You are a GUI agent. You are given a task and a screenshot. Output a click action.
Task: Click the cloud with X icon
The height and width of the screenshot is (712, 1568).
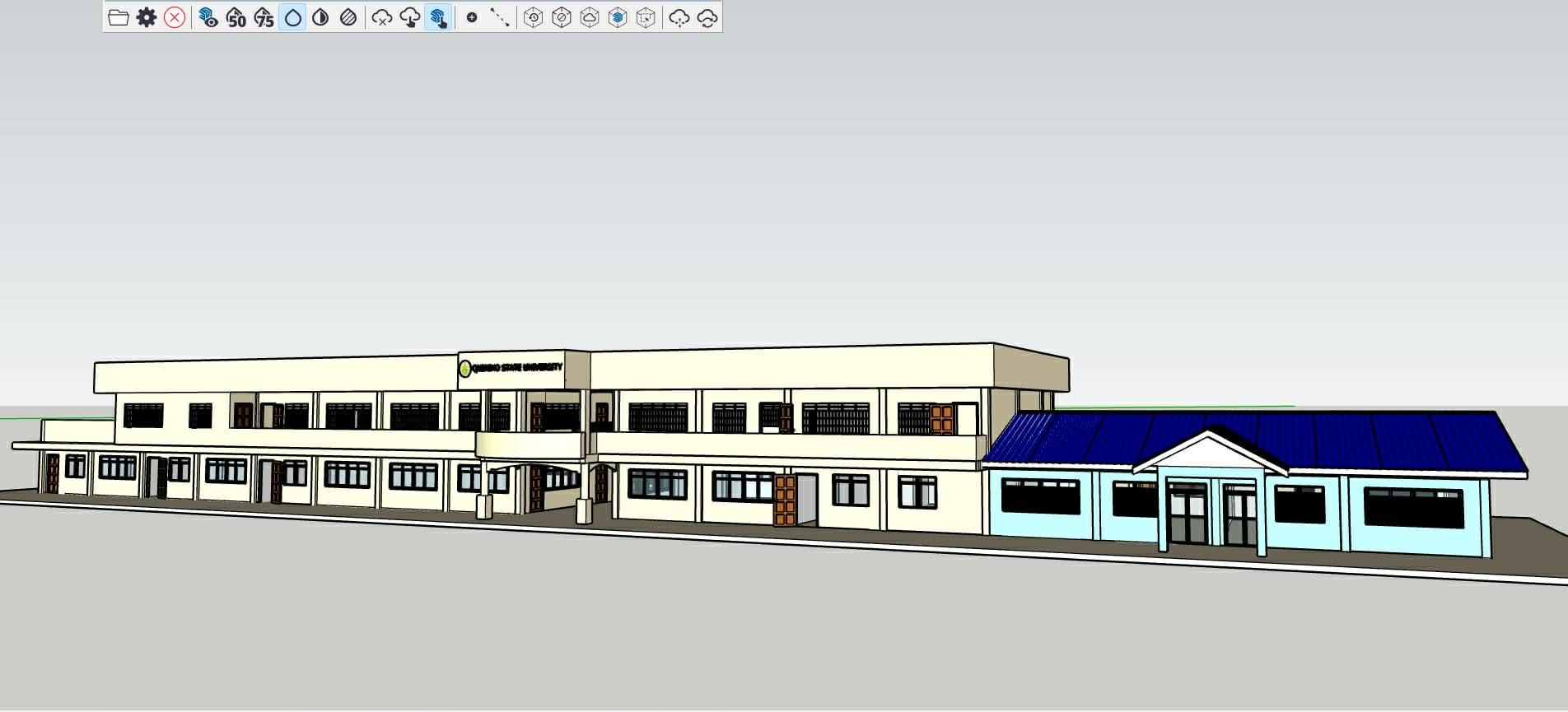click(x=381, y=17)
